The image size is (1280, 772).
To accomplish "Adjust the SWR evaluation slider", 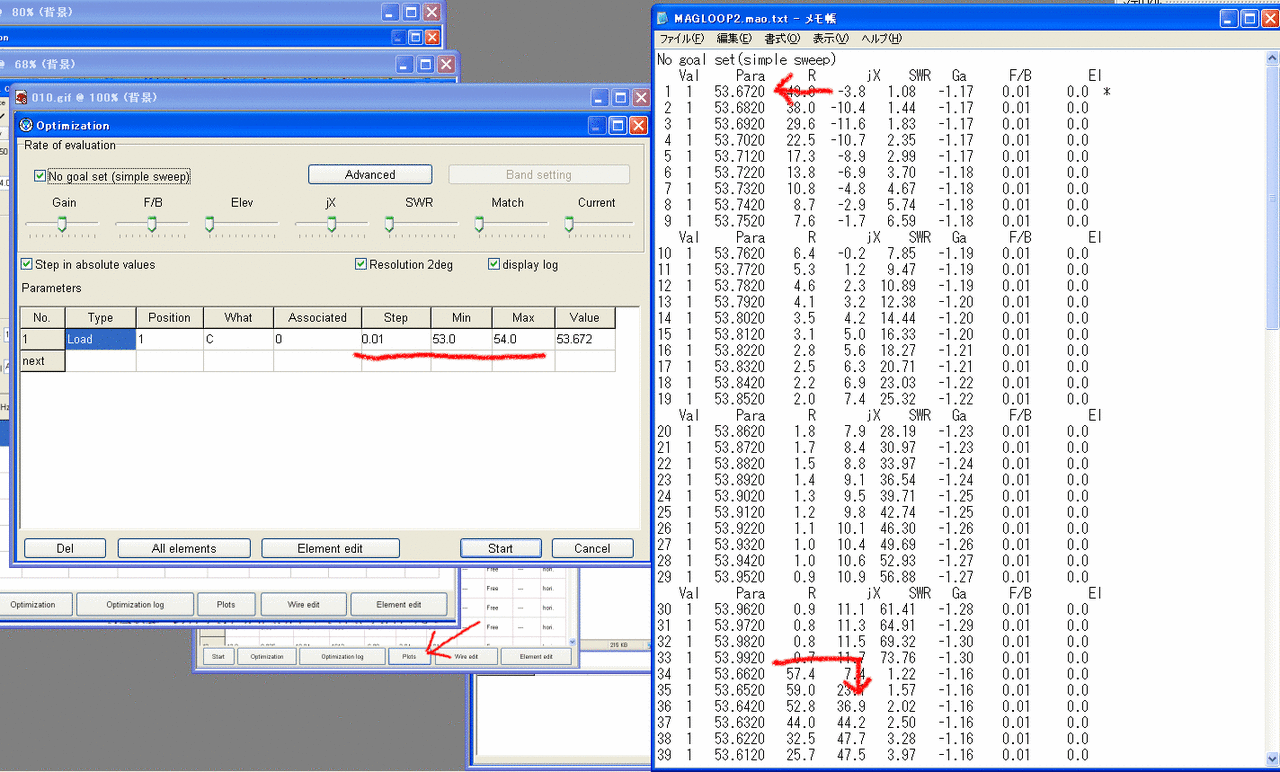I will 390,225.
